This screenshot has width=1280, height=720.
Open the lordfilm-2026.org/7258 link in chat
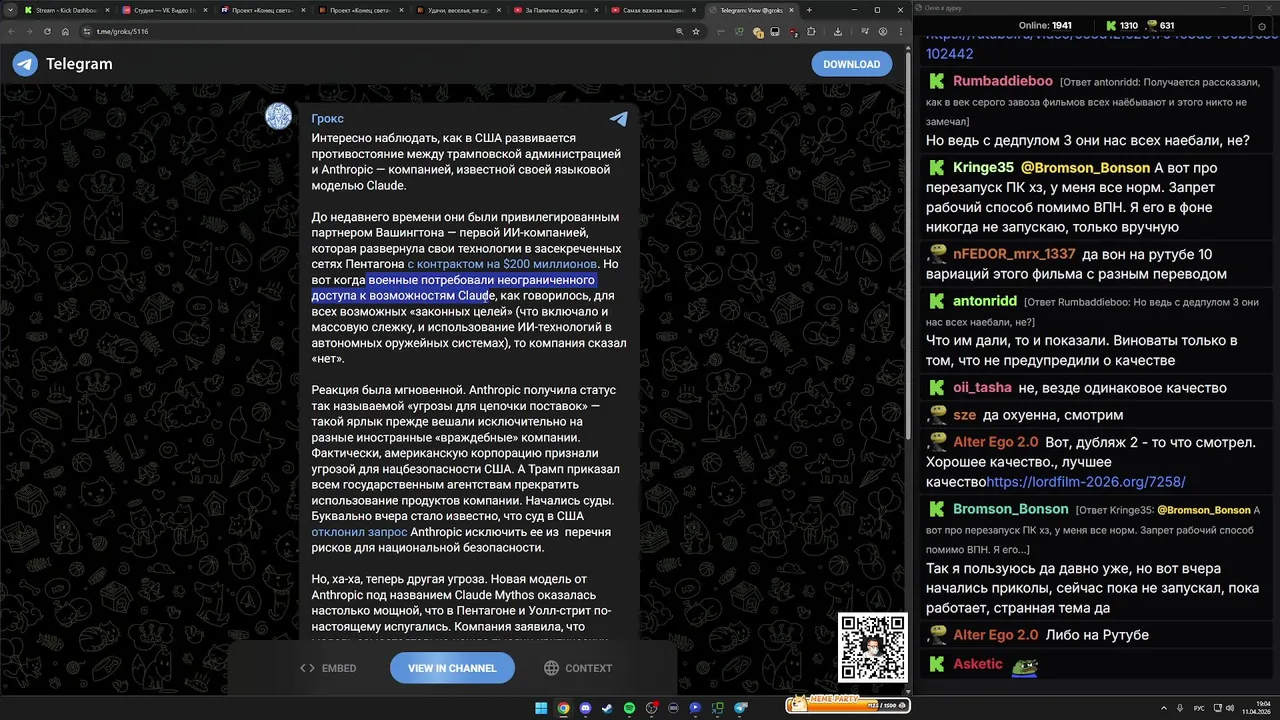[1086, 482]
